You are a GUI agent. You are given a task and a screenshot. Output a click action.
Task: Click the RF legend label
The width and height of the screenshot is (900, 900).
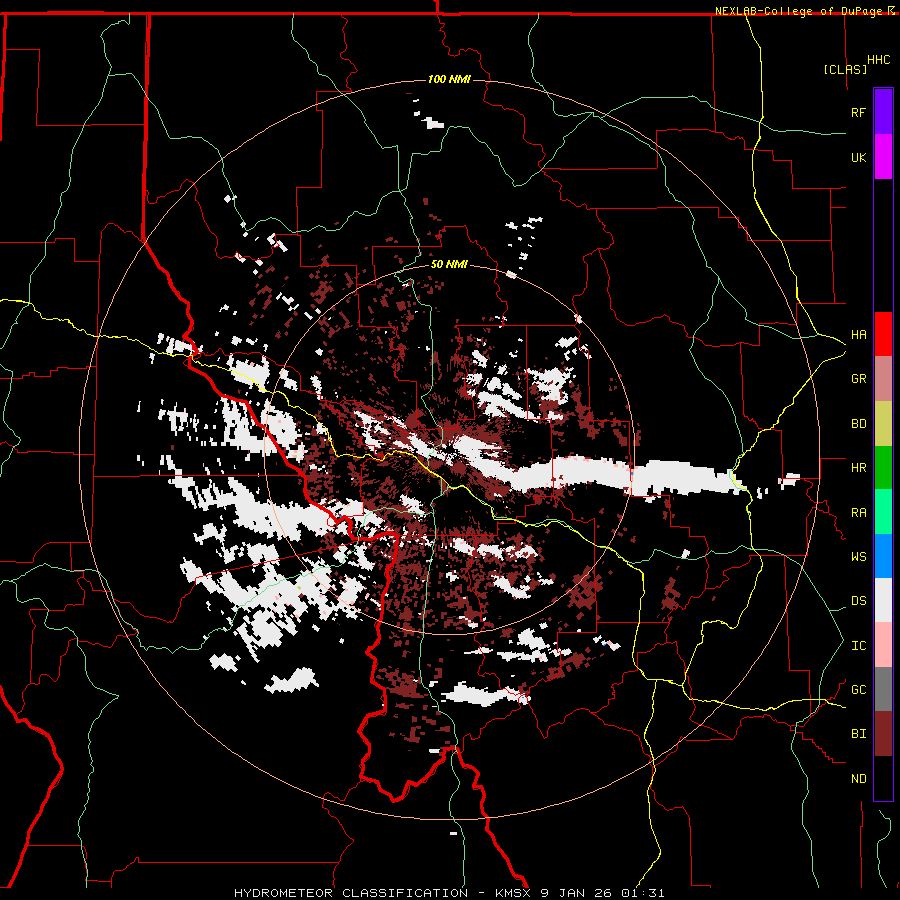point(858,112)
